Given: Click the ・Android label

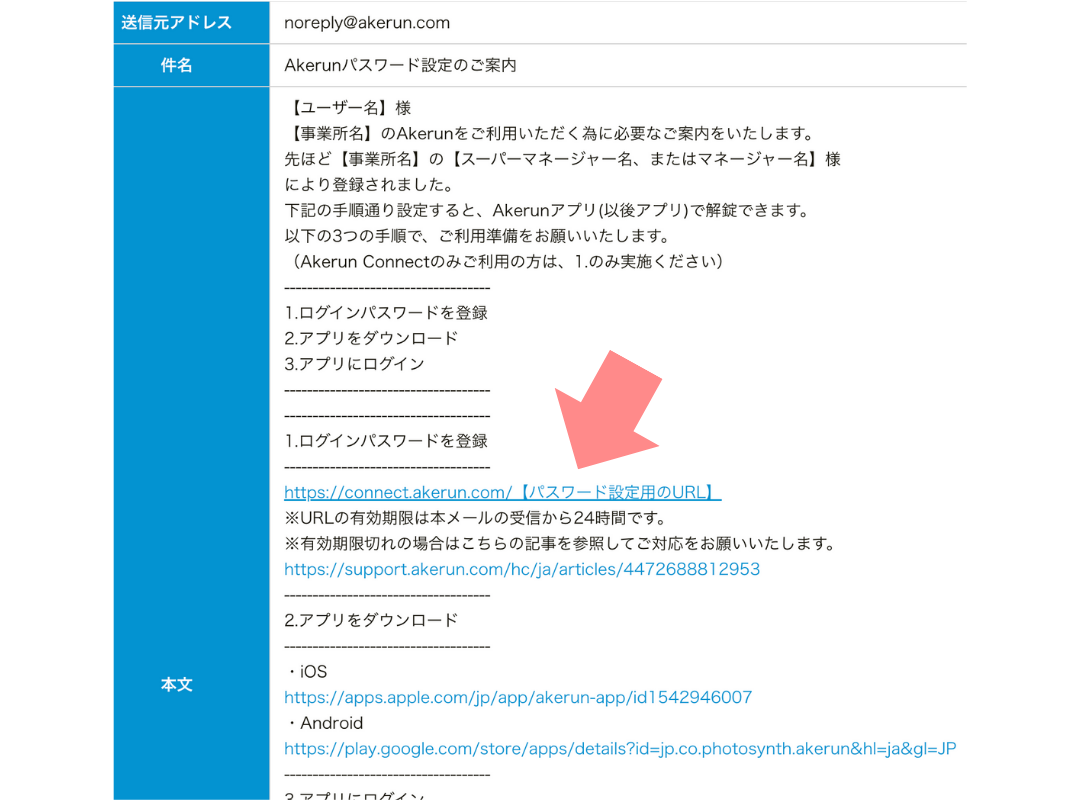Looking at the screenshot, I should coord(323,723).
